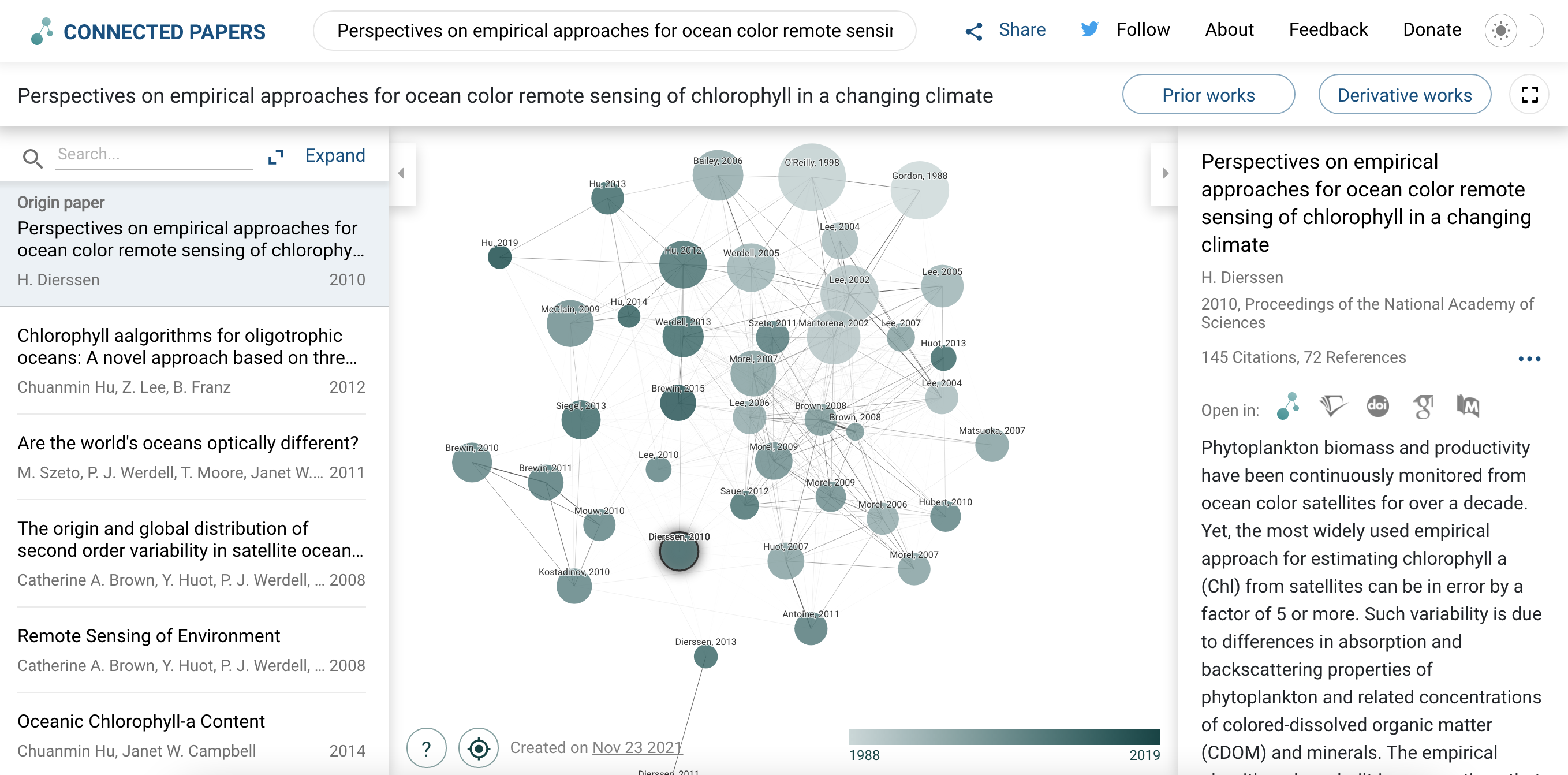Collapse the right details panel
Image resolution: width=1568 pixels, height=775 pixels.
[x=1164, y=173]
